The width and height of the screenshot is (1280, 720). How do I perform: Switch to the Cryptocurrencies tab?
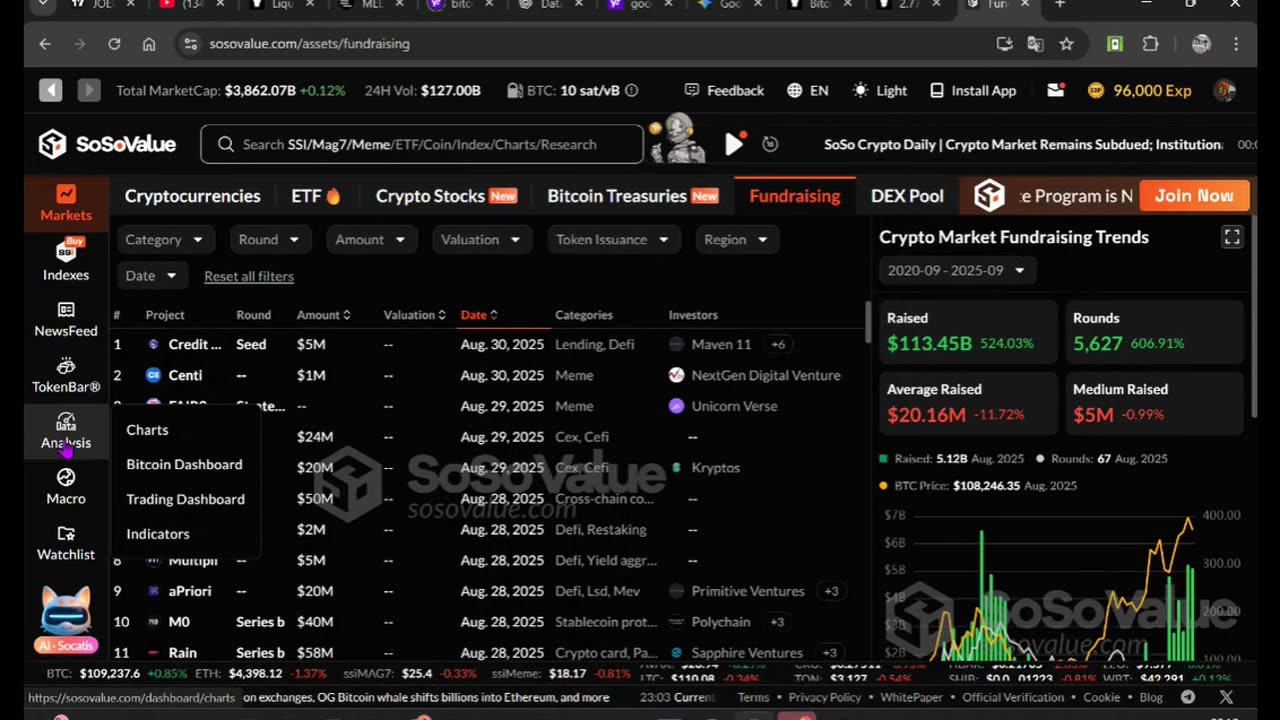(x=192, y=196)
